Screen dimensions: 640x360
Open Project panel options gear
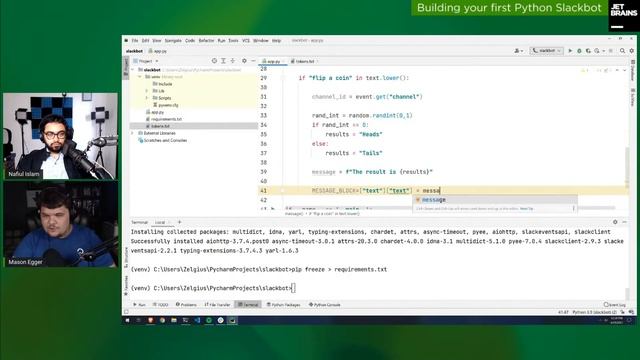click(x=244, y=61)
